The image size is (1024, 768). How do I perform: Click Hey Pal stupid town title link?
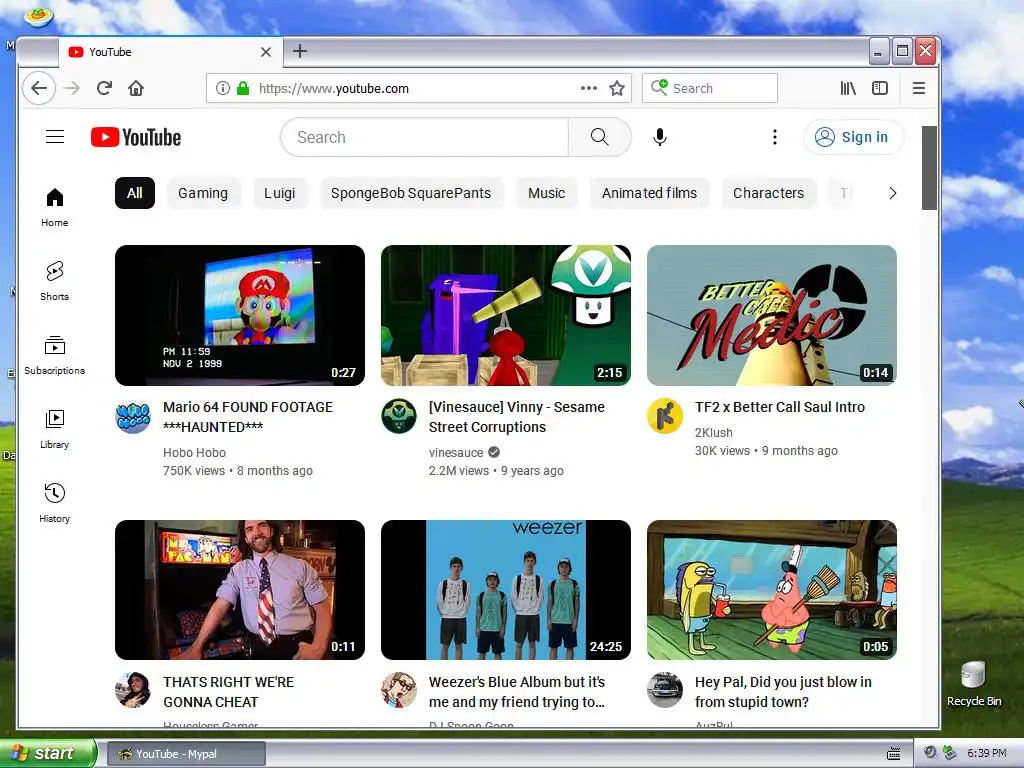[x=783, y=692]
